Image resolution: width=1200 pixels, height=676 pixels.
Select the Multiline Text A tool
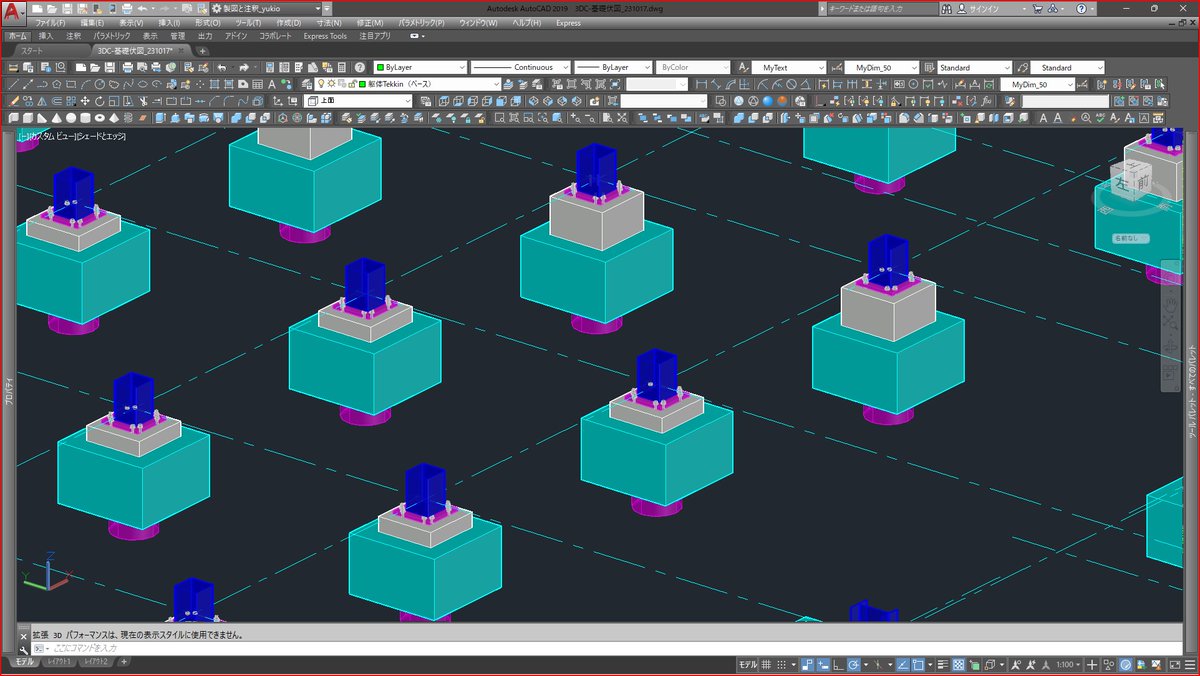[272, 84]
